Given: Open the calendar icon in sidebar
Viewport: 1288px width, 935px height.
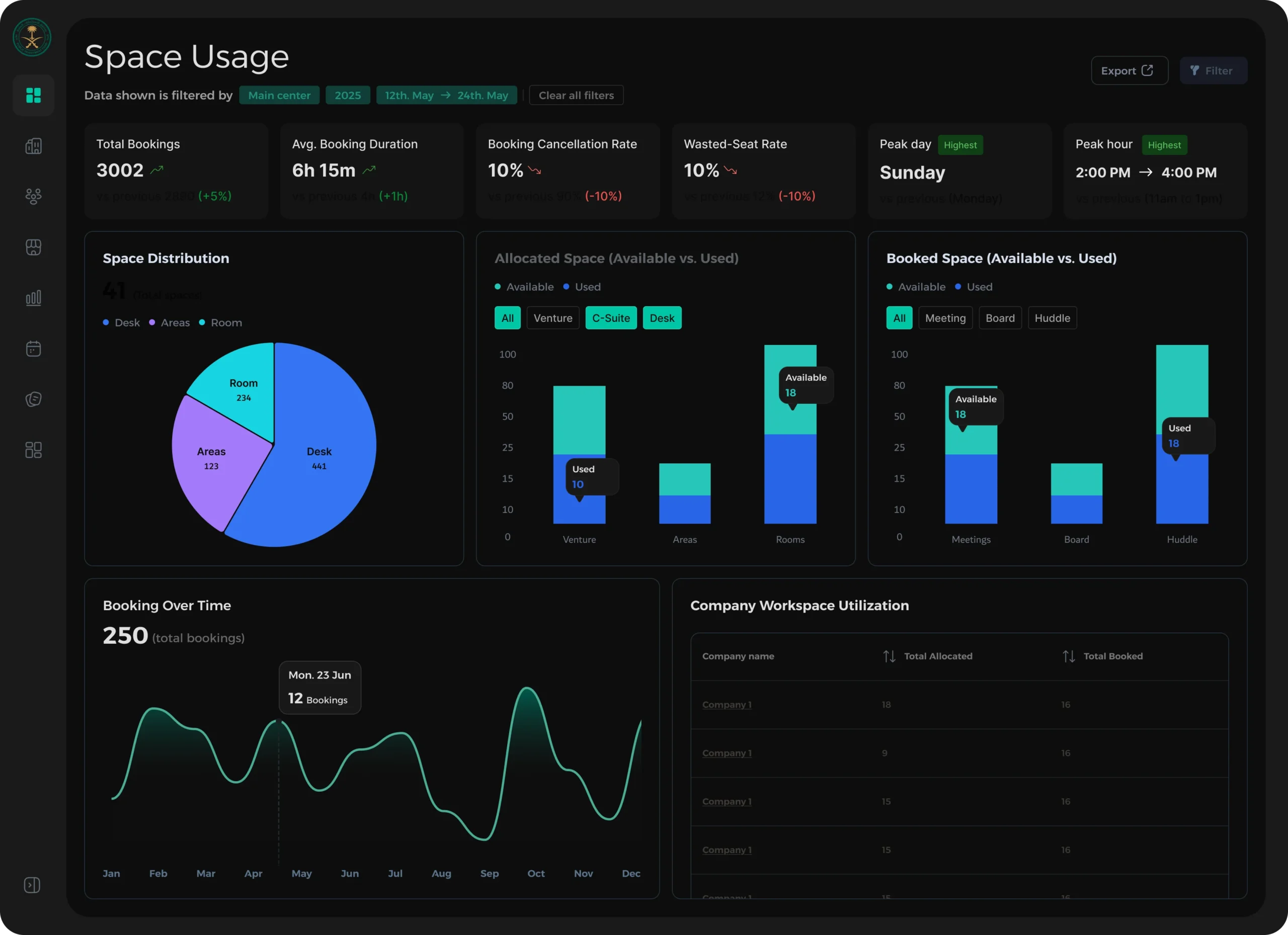Looking at the screenshot, I should (x=34, y=348).
